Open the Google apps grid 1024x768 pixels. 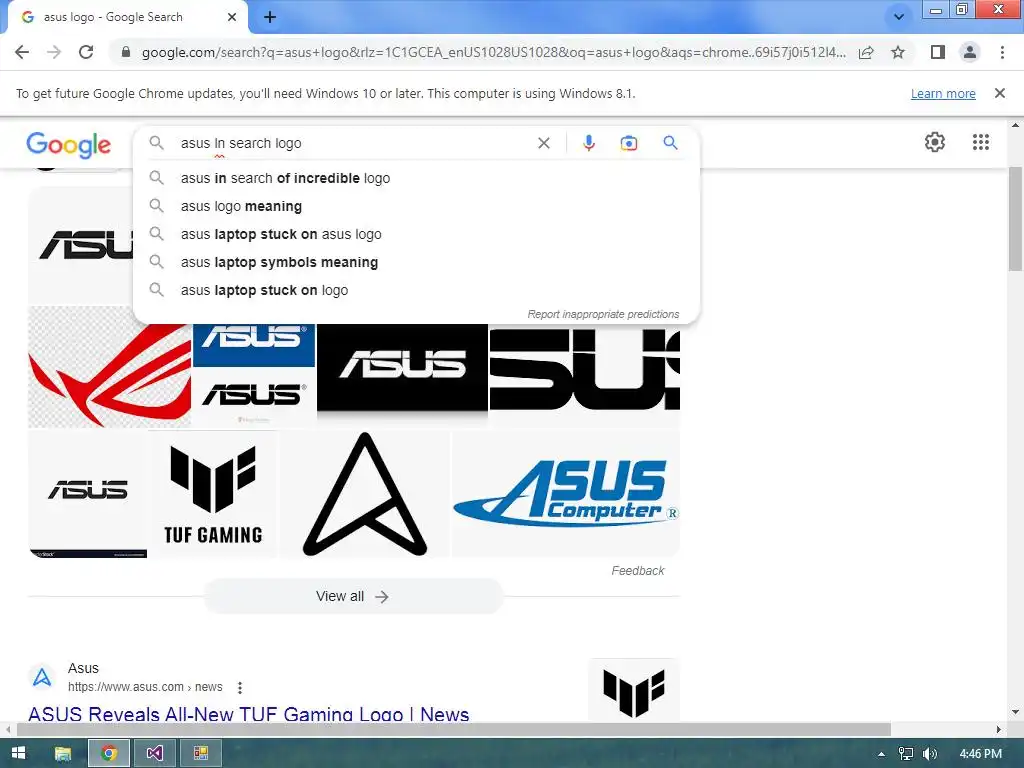[x=980, y=142]
